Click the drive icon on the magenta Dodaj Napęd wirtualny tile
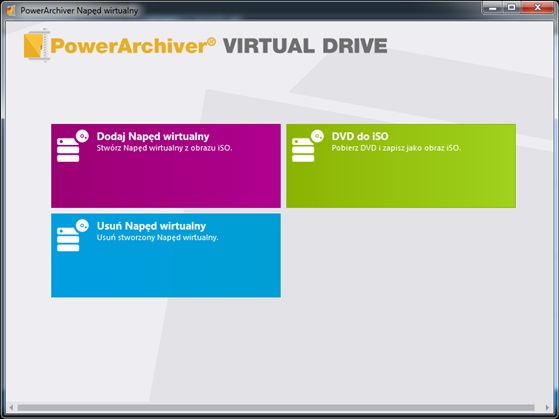The image size is (559, 419). (x=72, y=146)
